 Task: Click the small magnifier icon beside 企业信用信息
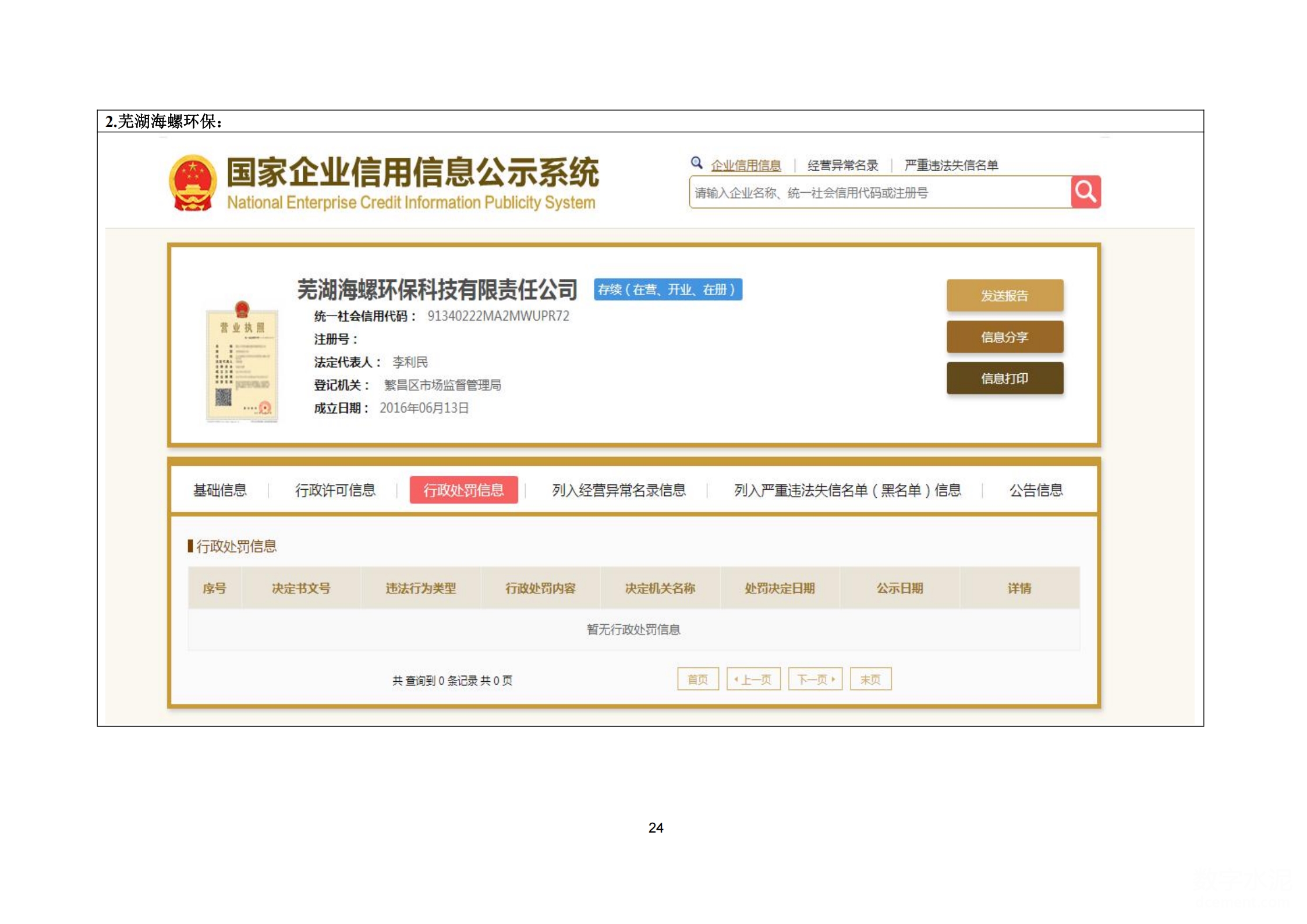[696, 163]
